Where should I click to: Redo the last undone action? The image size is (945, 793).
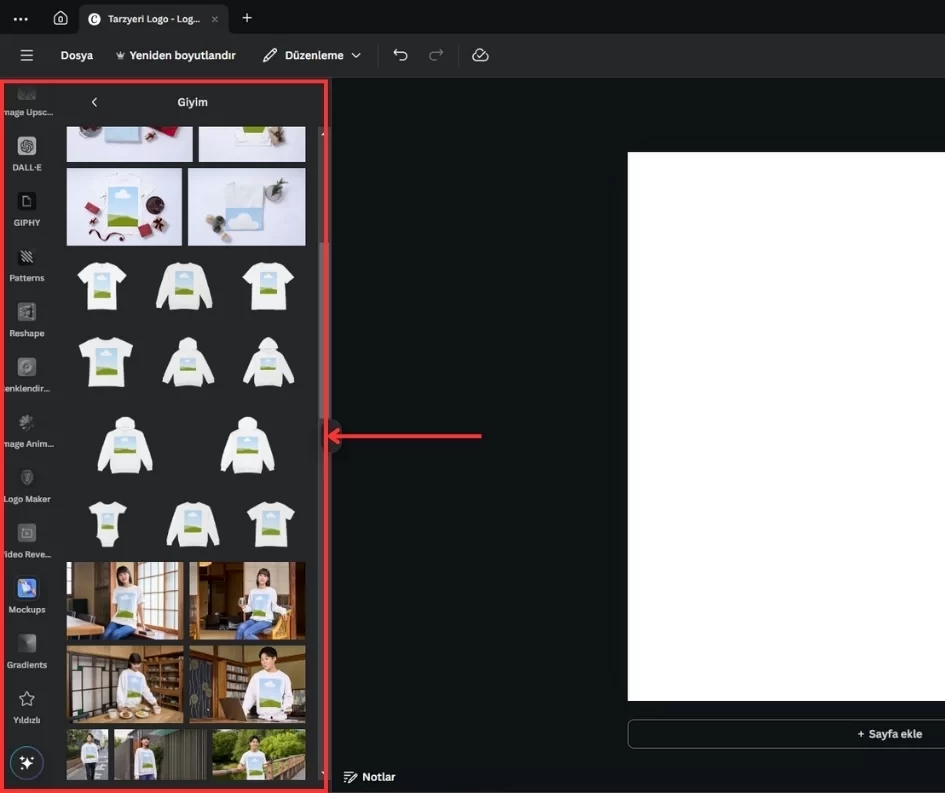436,55
